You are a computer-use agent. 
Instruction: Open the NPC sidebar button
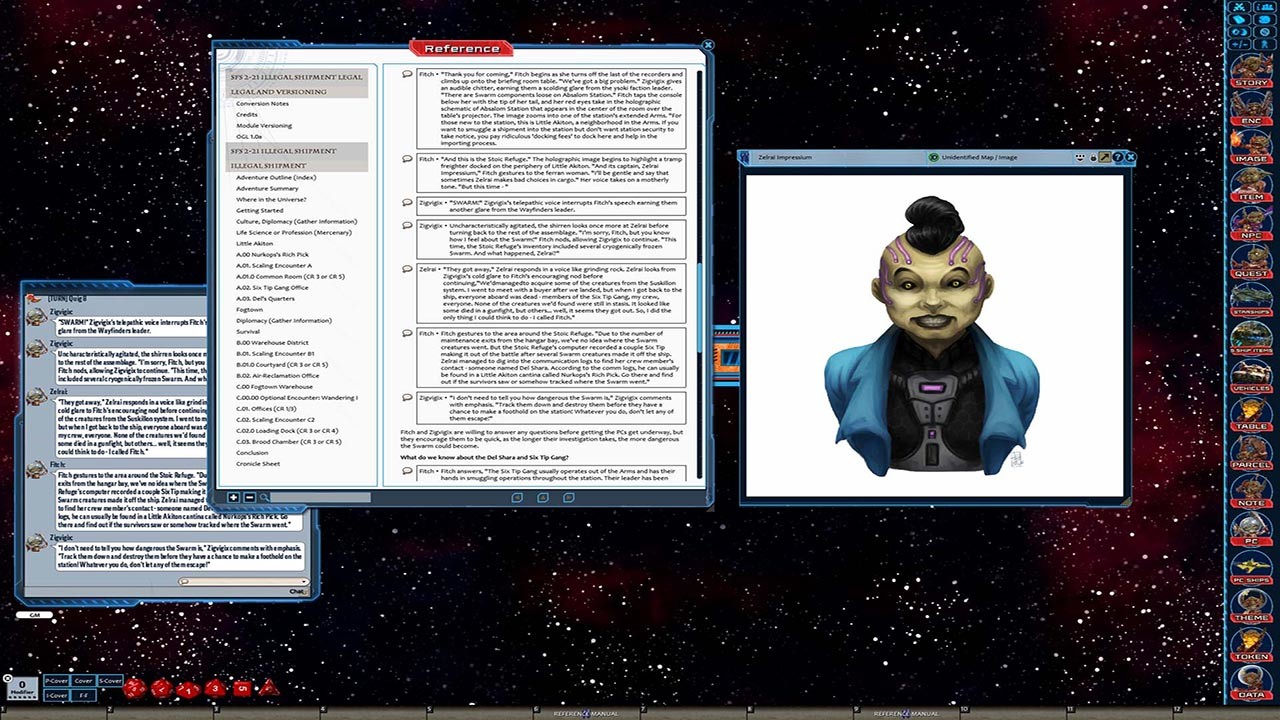tap(1251, 223)
